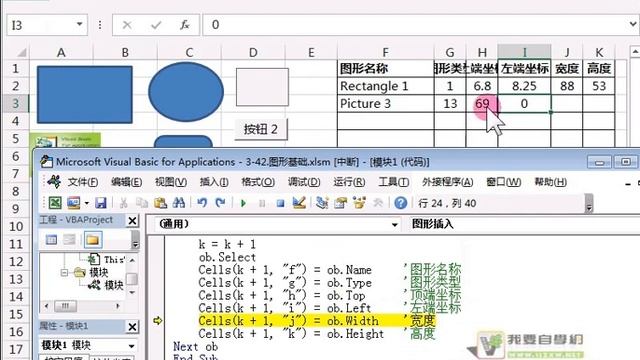The image size is (640, 360).
Task: Click the Paste clipboard icon
Action: pyautogui.click(x=160, y=202)
